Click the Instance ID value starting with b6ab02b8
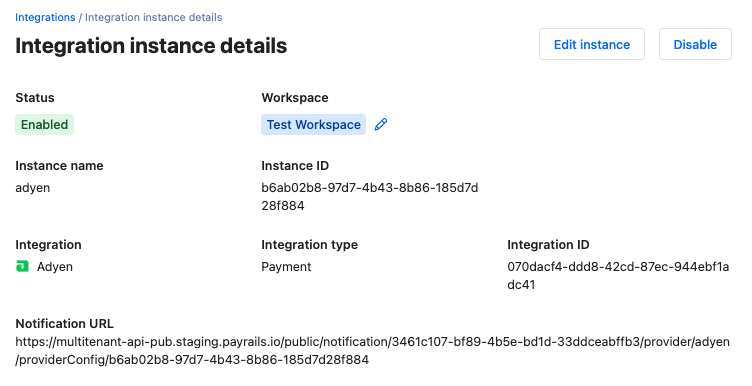The image size is (752, 386). (x=370, y=197)
